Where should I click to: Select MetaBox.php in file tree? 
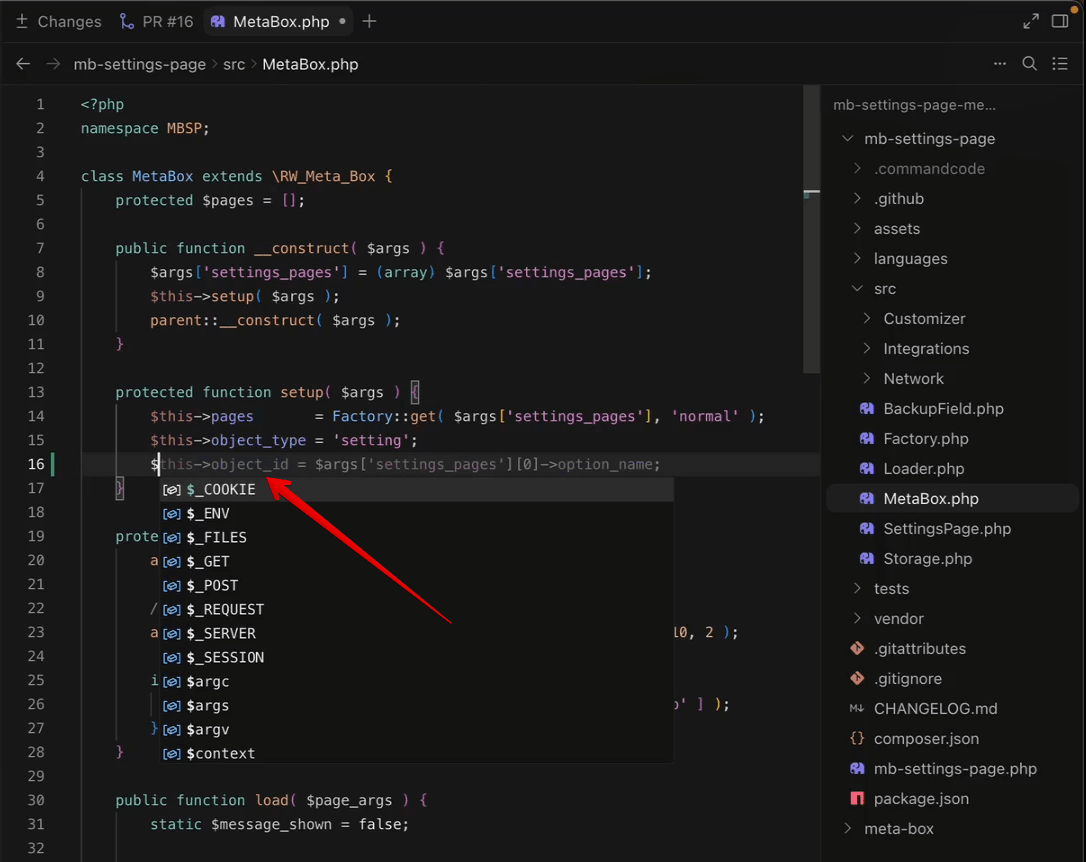[x=952, y=499]
